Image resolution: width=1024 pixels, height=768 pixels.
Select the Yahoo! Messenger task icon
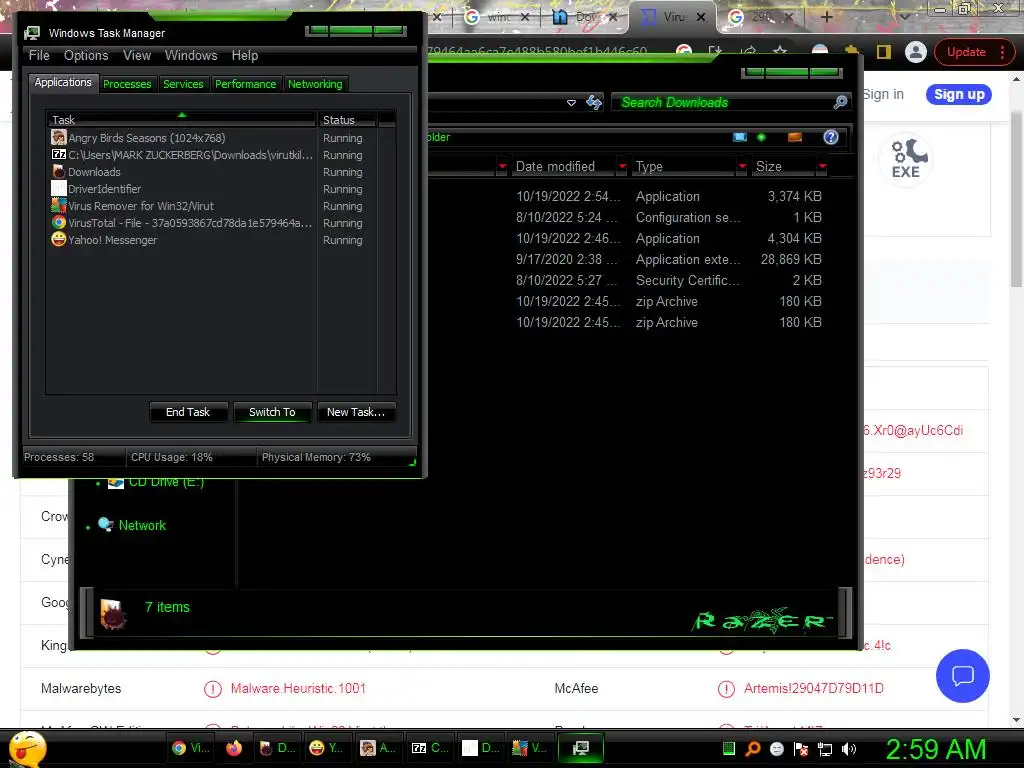click(x=59, y=240)
